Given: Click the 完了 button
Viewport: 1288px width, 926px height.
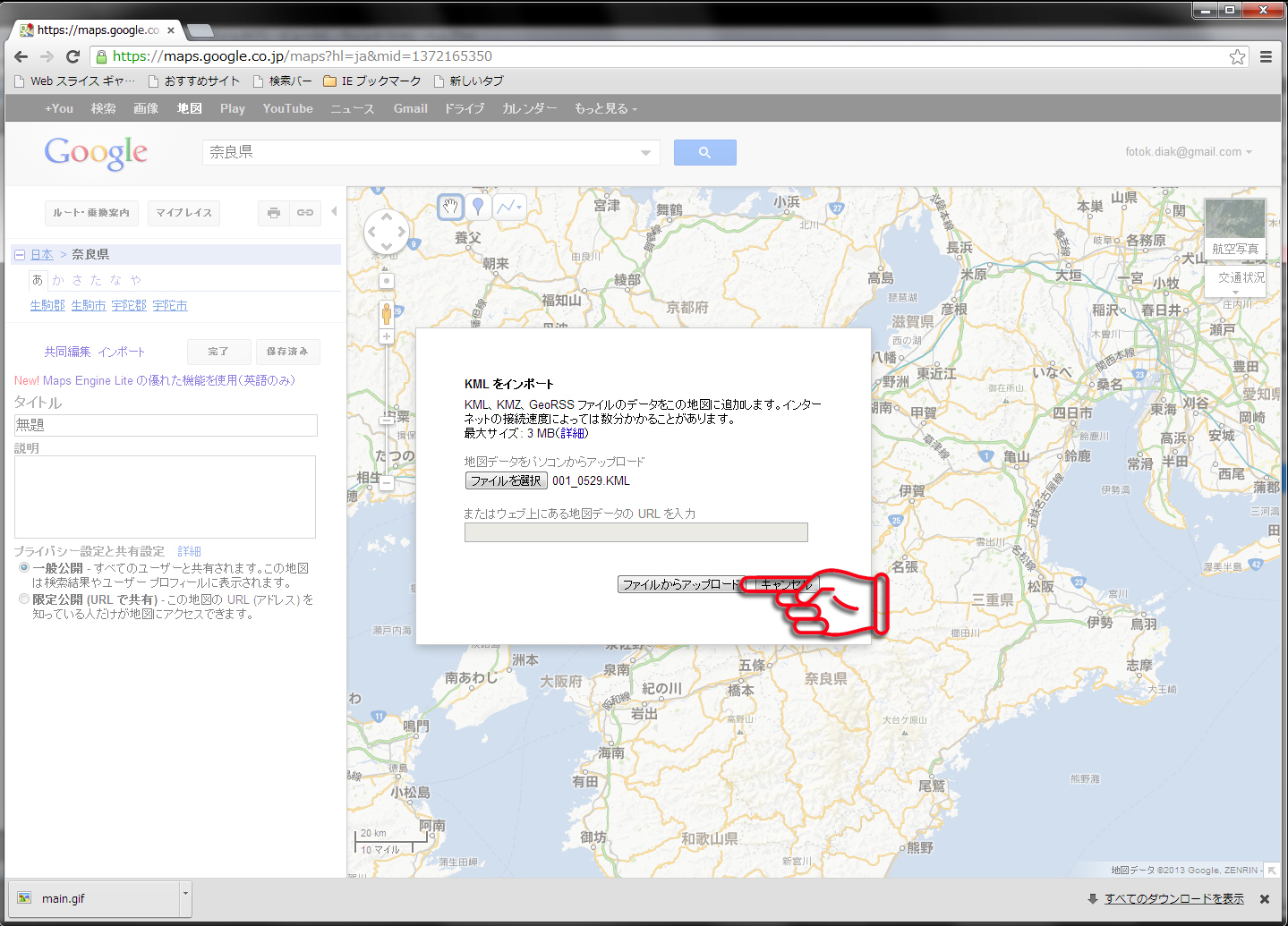Looking at the screenshot, I should point(218,352).
